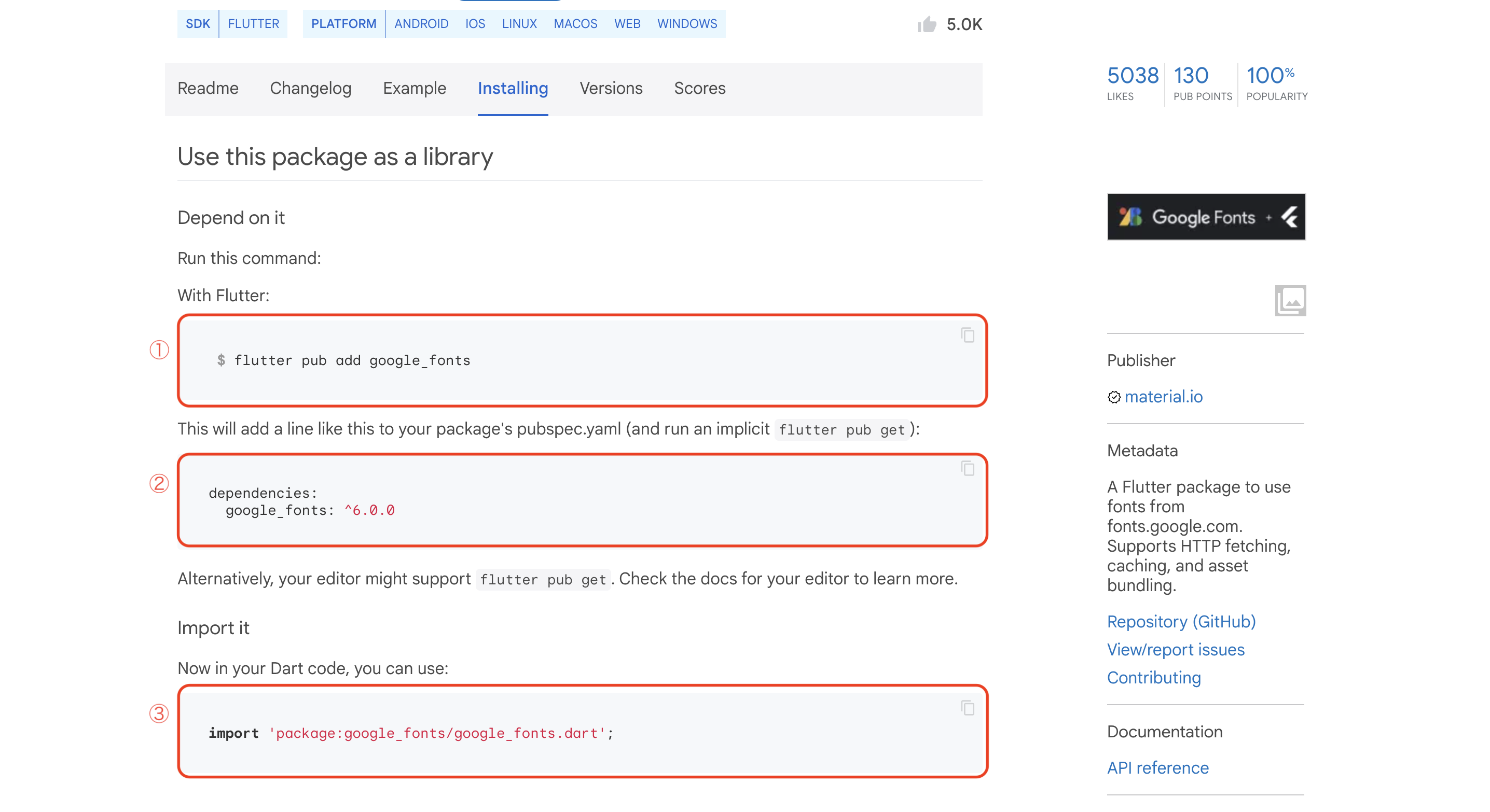The width and height of the screenshot is (1490, 812).
Task: Click the Contributing link
Action: (x=1153, y=677)
